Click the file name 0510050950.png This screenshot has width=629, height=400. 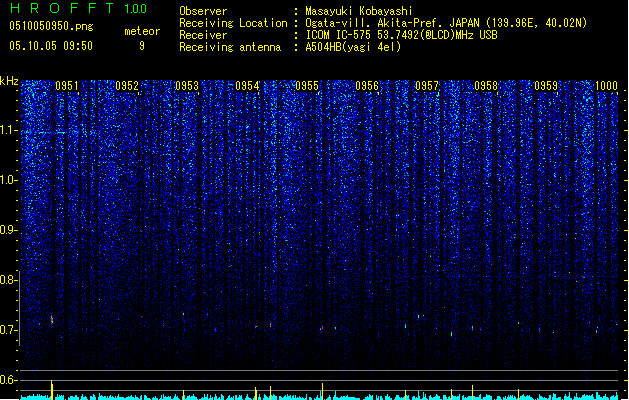51,26
